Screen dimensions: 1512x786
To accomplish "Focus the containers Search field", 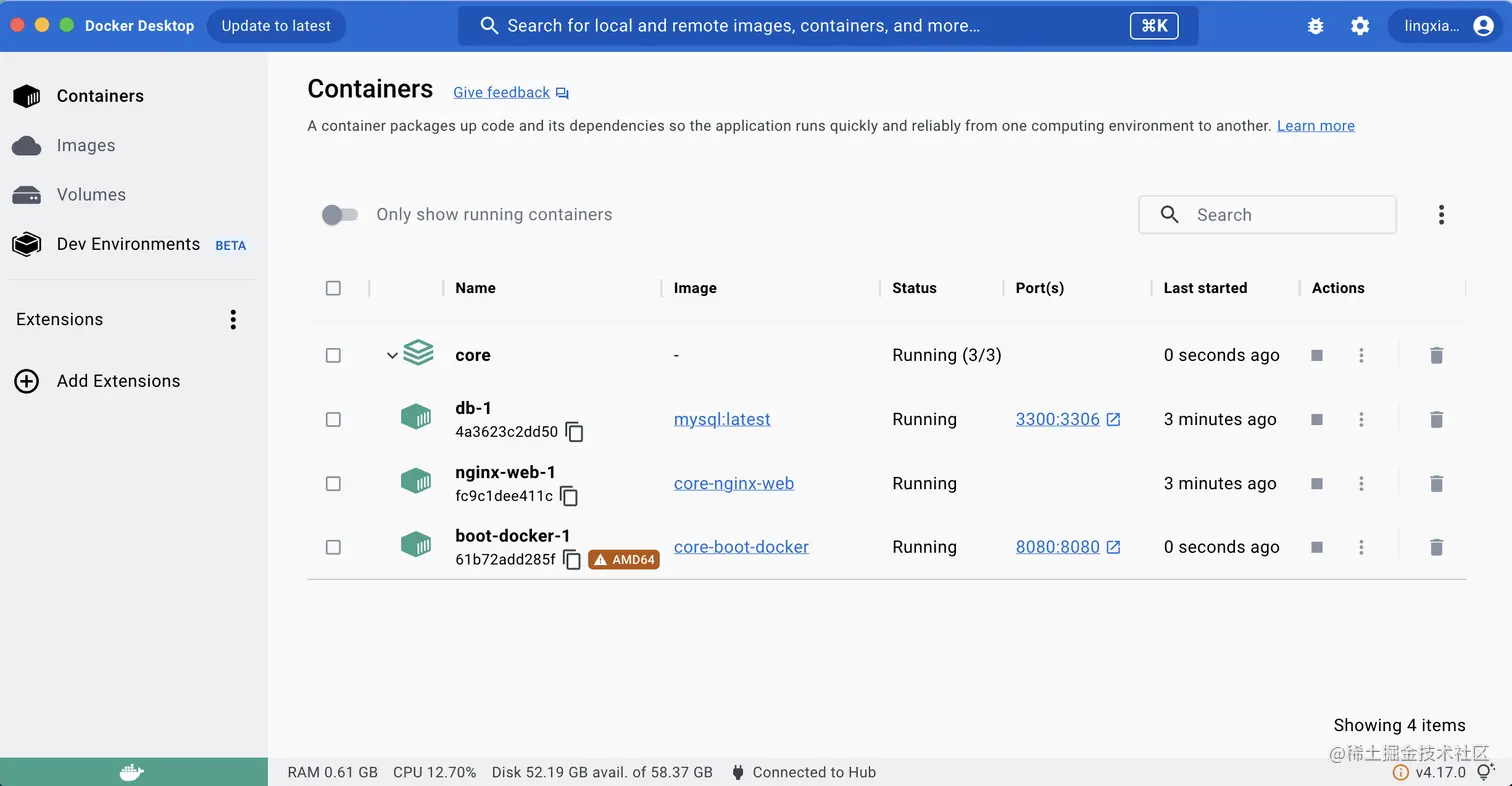I will click(x=1267, y=215).
